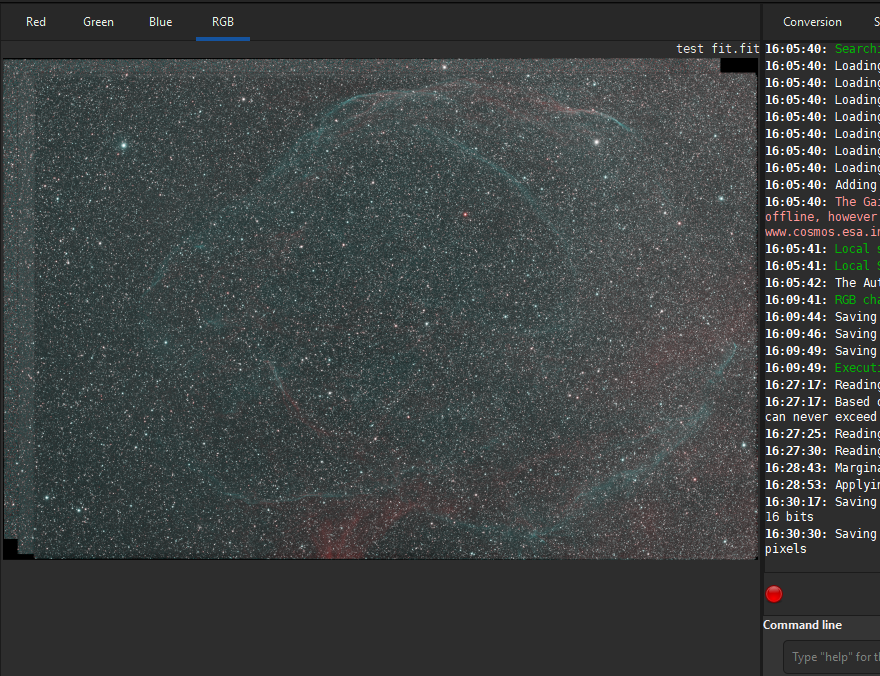Select the 16:05:42 log entry
This screenshot has width=880, height=676.
(x=822, y=283)
